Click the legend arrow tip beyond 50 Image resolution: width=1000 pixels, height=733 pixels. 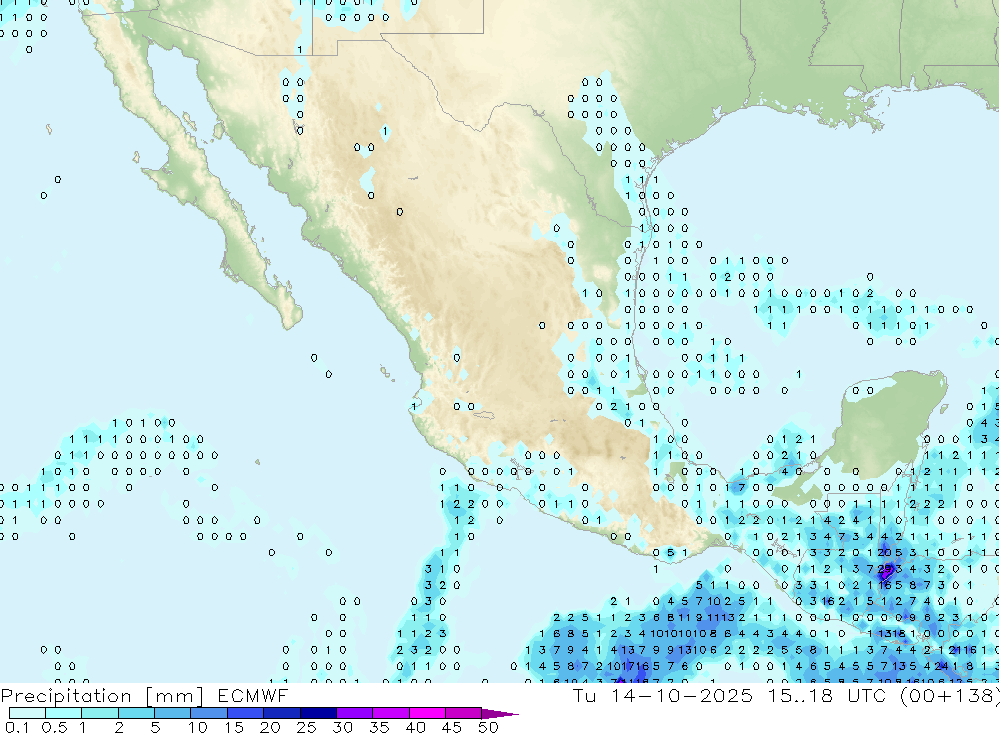501,714
